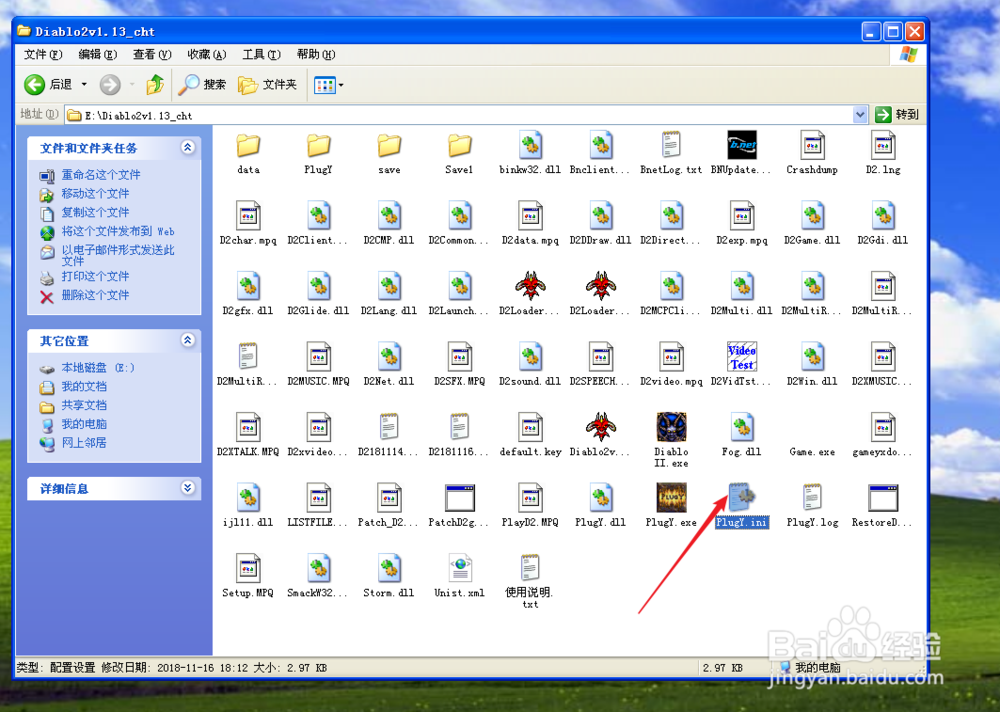Open the back history dropdown arrow
Viewport: 1000px width, 712px height.
pyautogui.click(x=84, y=84)
